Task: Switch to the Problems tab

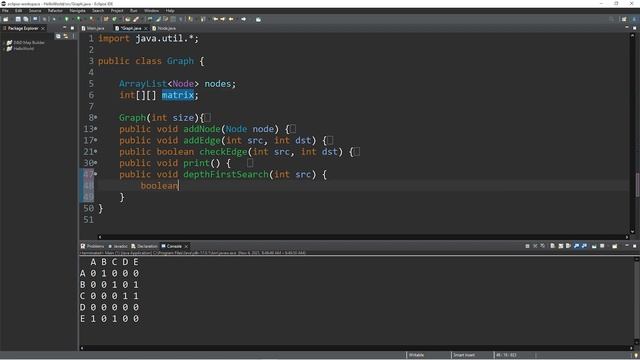Action: (x=92, y=246)
